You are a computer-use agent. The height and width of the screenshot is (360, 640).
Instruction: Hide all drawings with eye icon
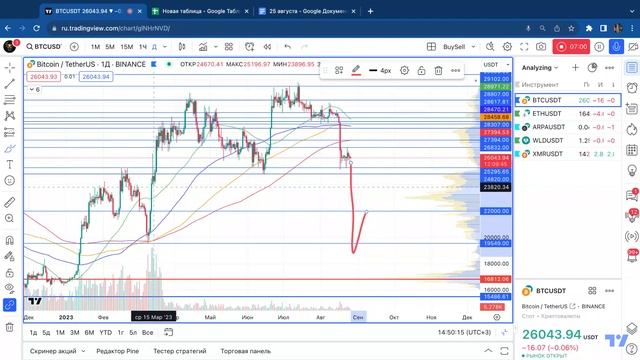coord(10,288)
